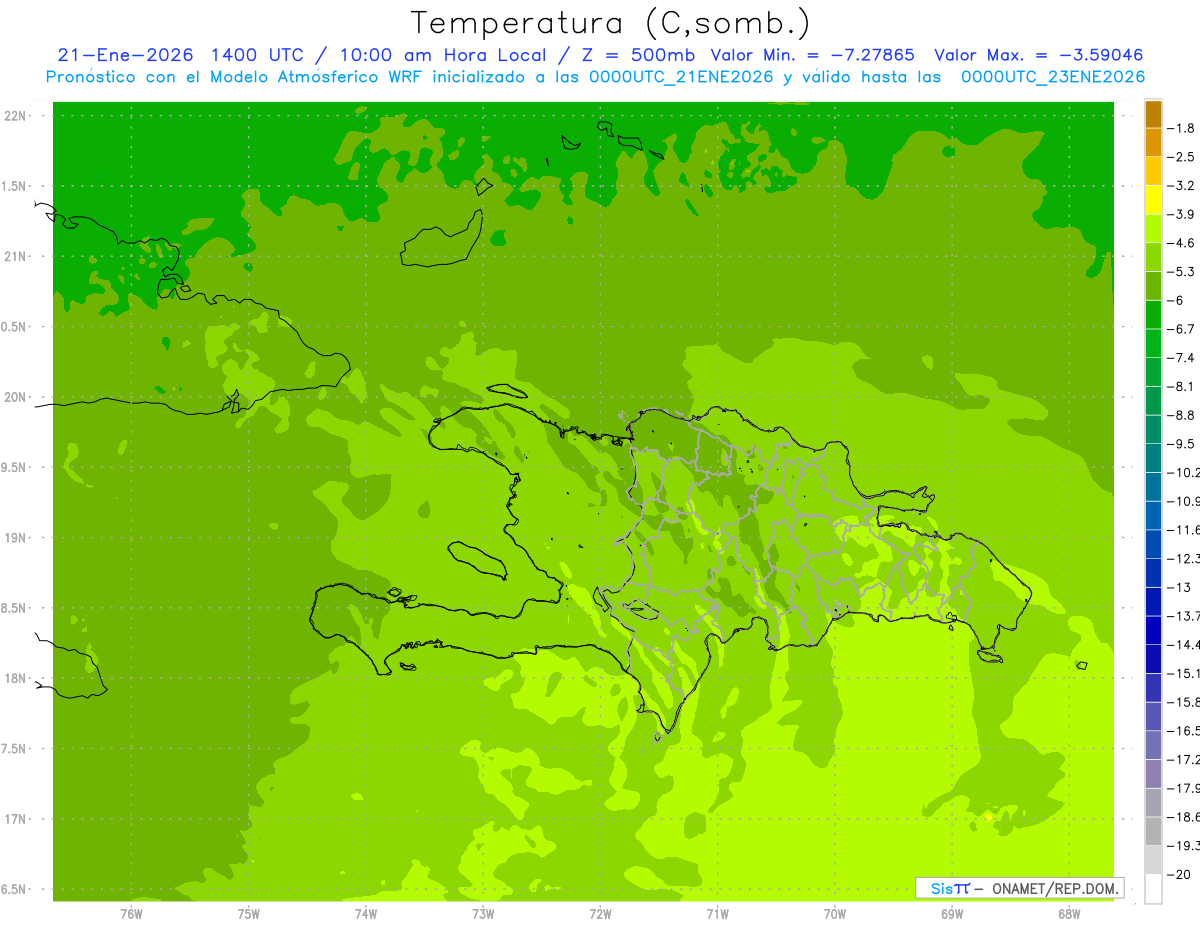Pick the gray swatch between -18.6 and -19.3
Image resolution: width=1200 pixels, height=927 pixels.
[x=1153, y=832]
